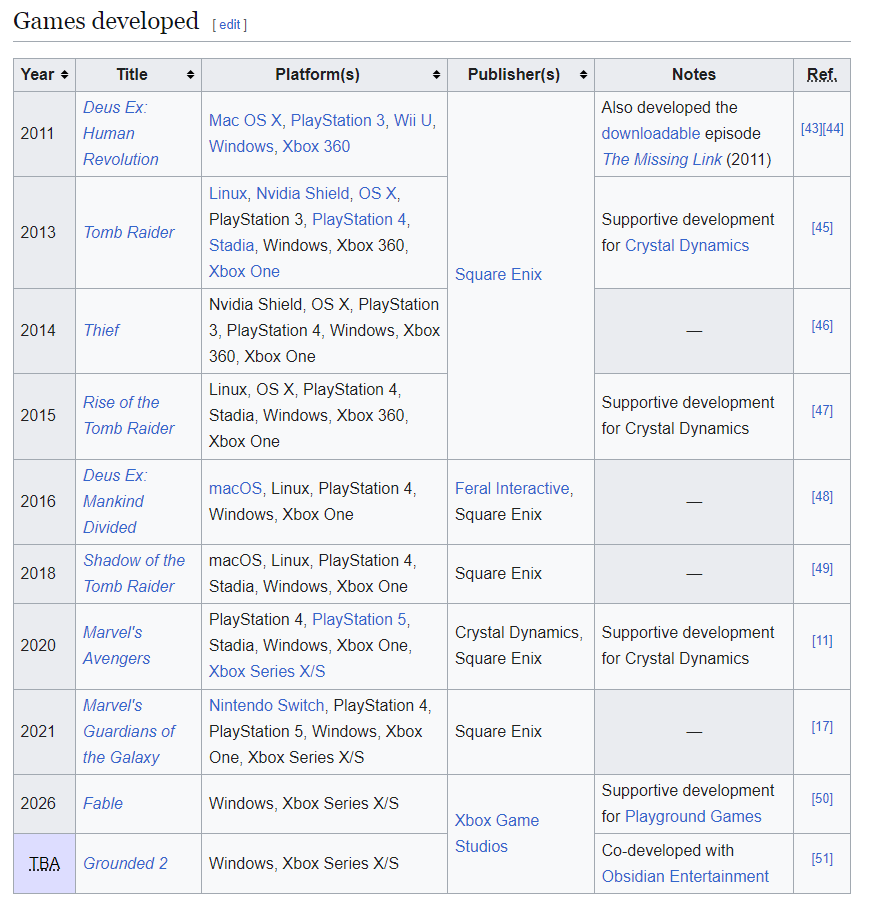Image resolution: width=875 pixels, height=905 pixels.
Task: Open the Grounded 2 link
Action: 125,863
